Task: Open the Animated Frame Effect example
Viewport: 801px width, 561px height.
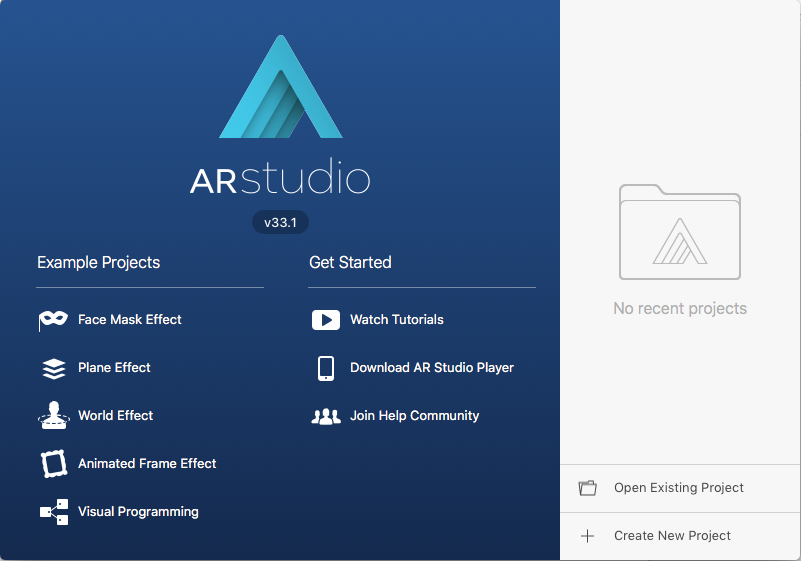Action: (x=147, y=464)
